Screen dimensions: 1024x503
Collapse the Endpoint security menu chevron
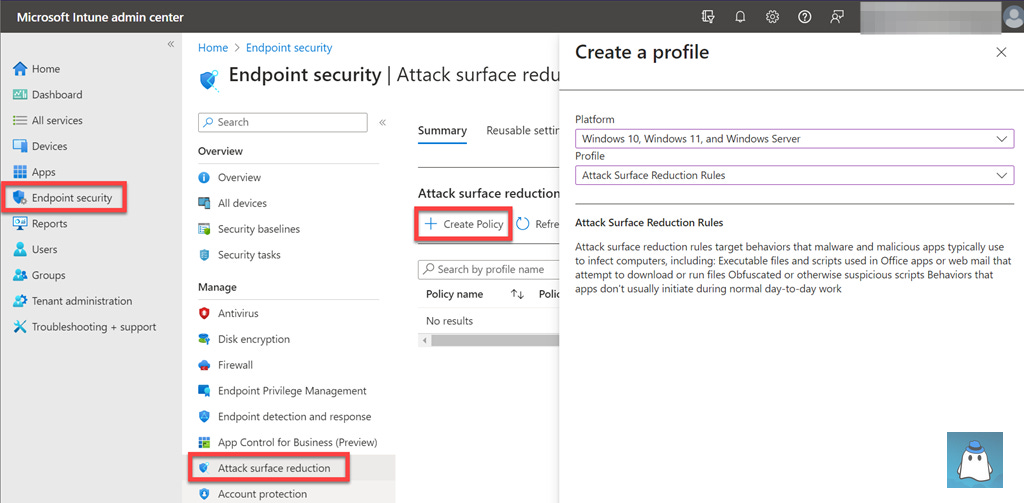(x=383, y=122)
